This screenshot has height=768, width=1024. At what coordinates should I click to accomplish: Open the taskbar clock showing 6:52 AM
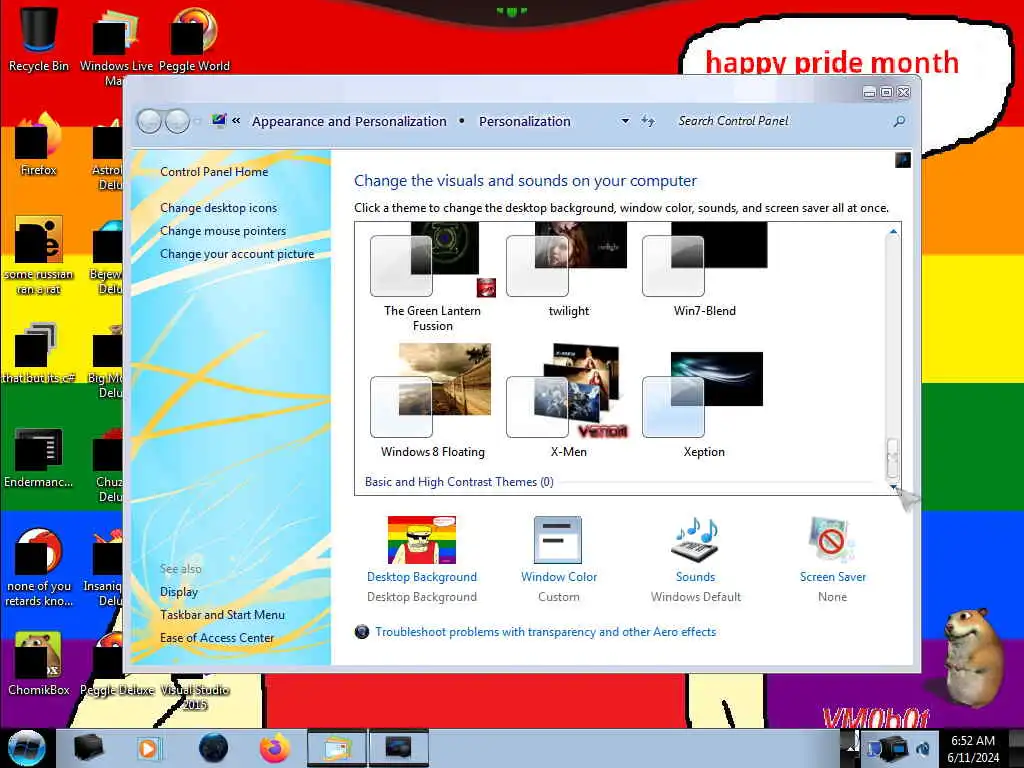click(x=973, y=748)
